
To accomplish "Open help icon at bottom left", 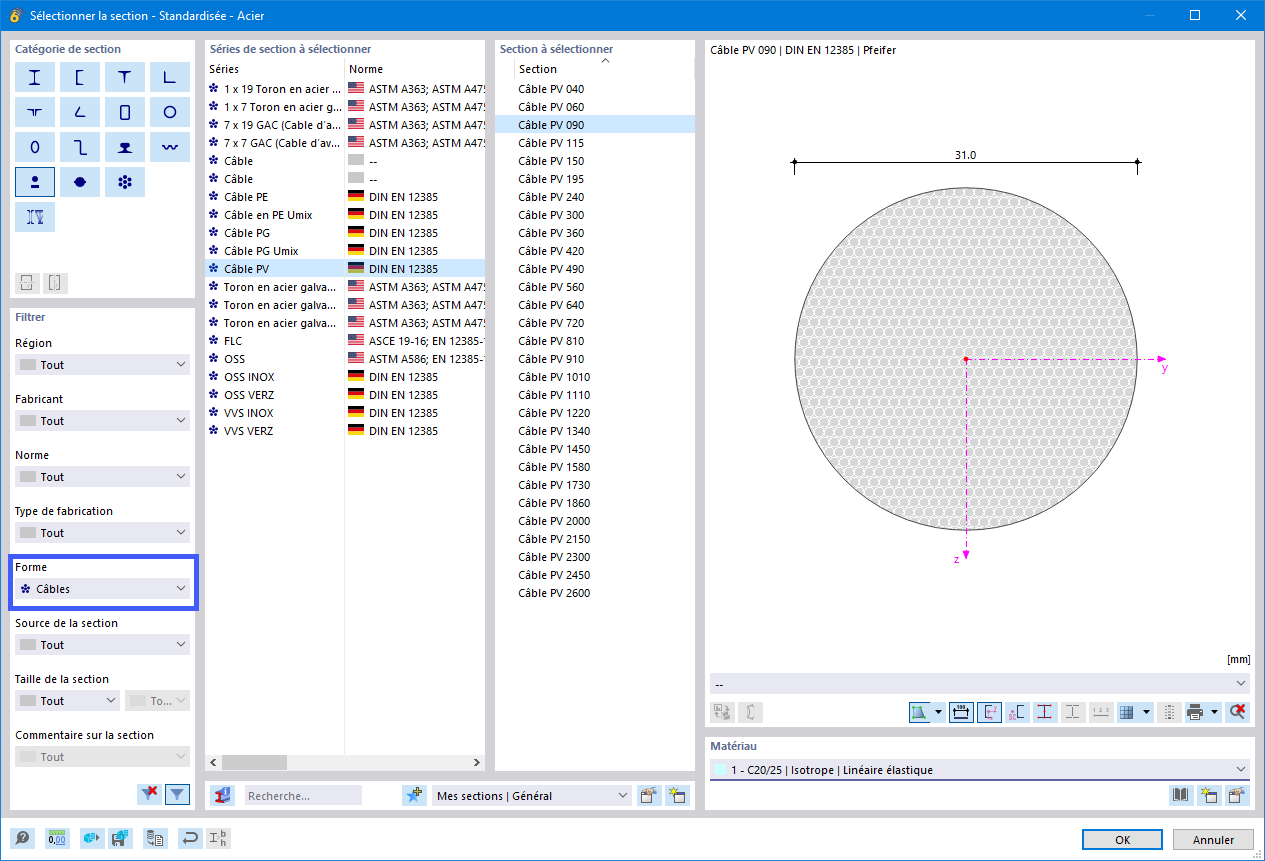I will coord(22,838).
